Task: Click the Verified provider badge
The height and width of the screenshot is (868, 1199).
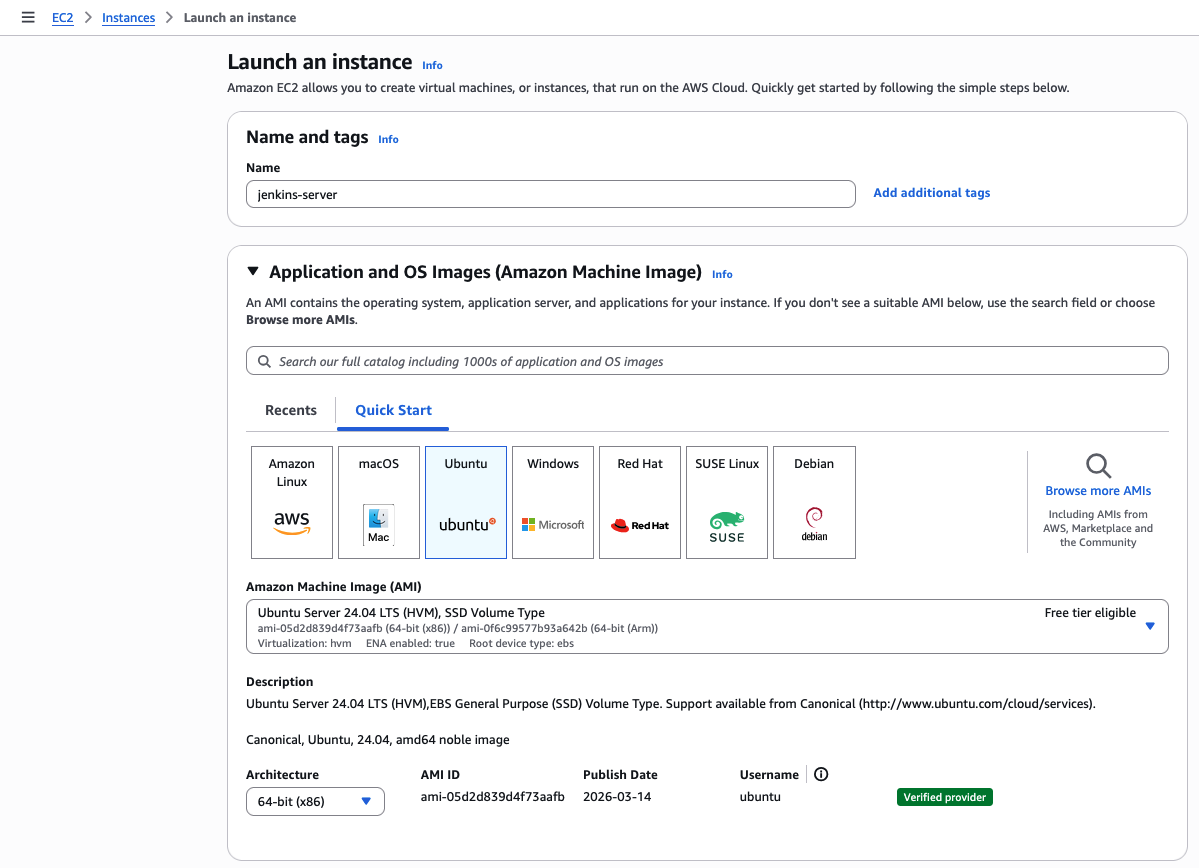Action: pyautogui.click(x=944, y=797)
